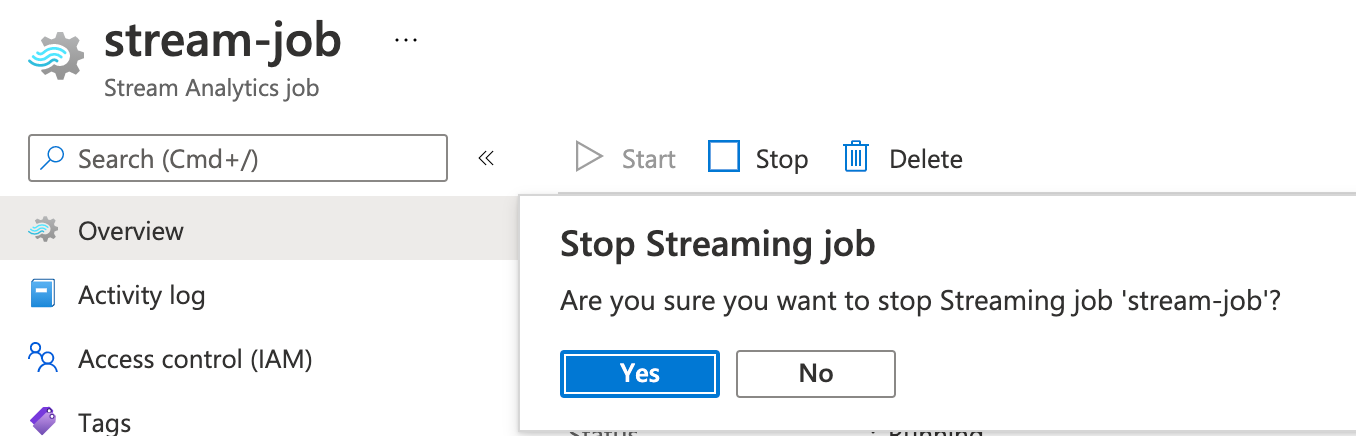Click the Delete text label in the toolbar

pos(926,159)
